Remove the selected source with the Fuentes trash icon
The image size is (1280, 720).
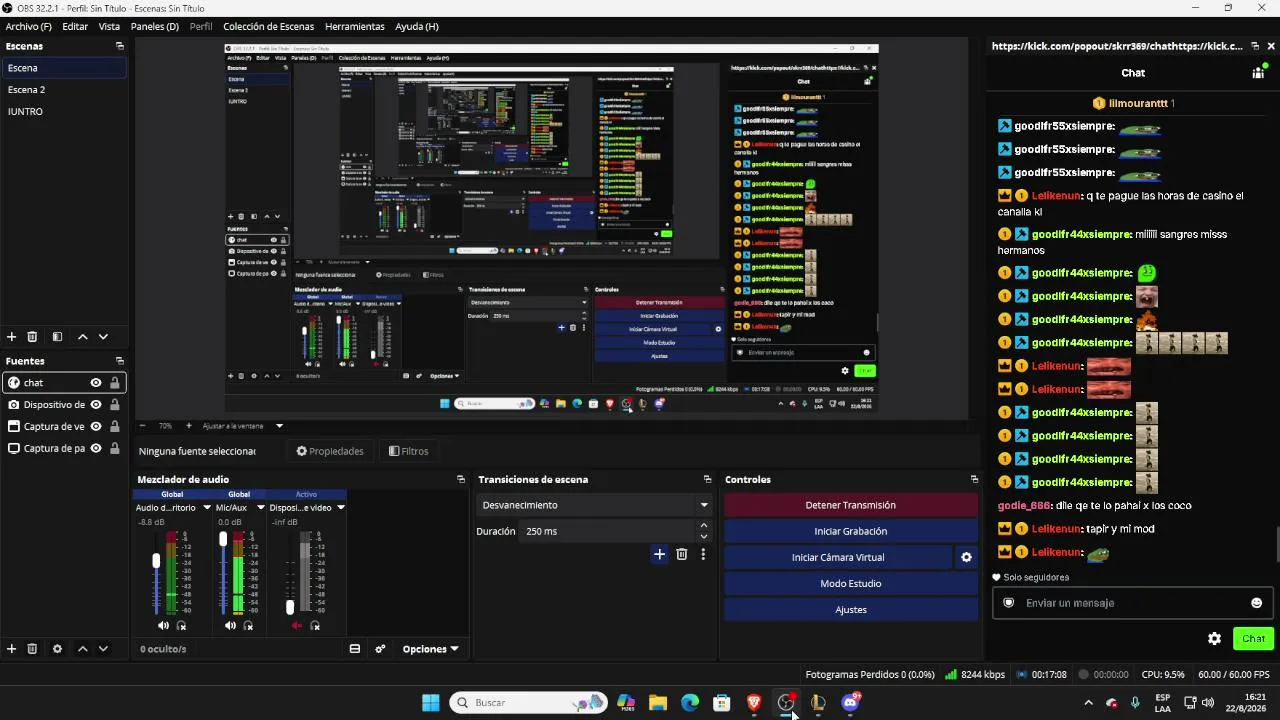click(32, 649)
